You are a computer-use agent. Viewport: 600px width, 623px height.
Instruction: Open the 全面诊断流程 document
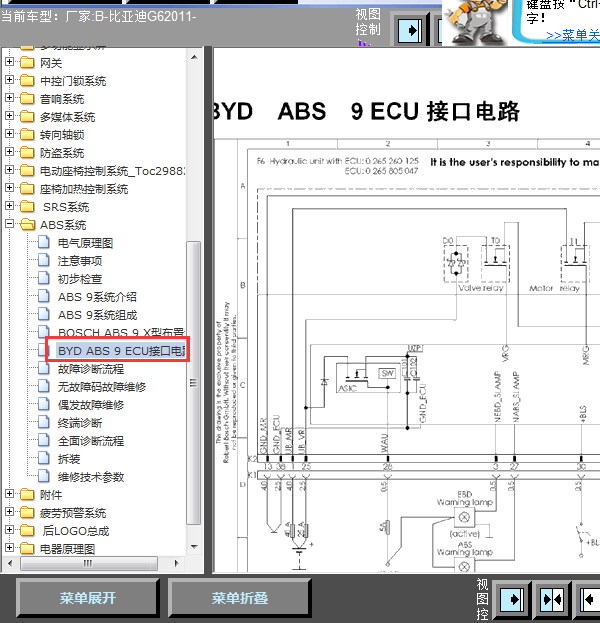point(91,441)
